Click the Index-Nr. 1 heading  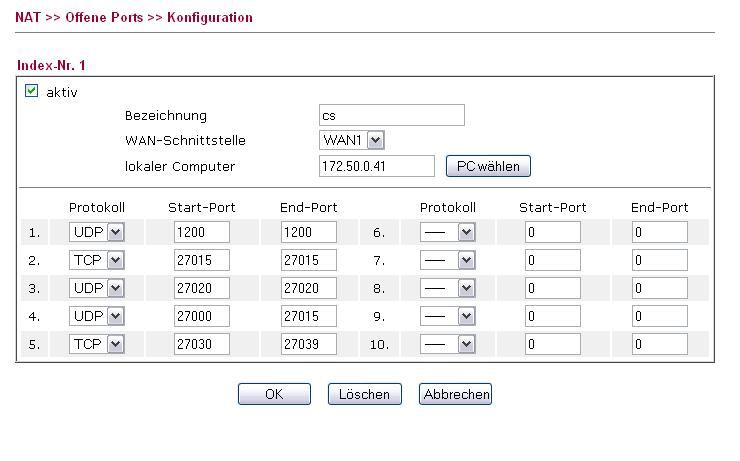pos(51,65)
